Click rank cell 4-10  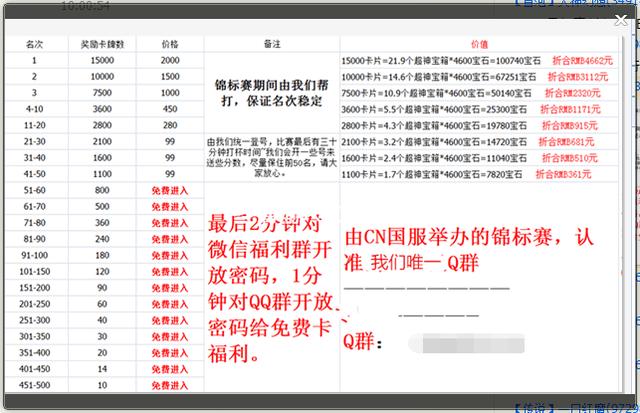point(34,109)
